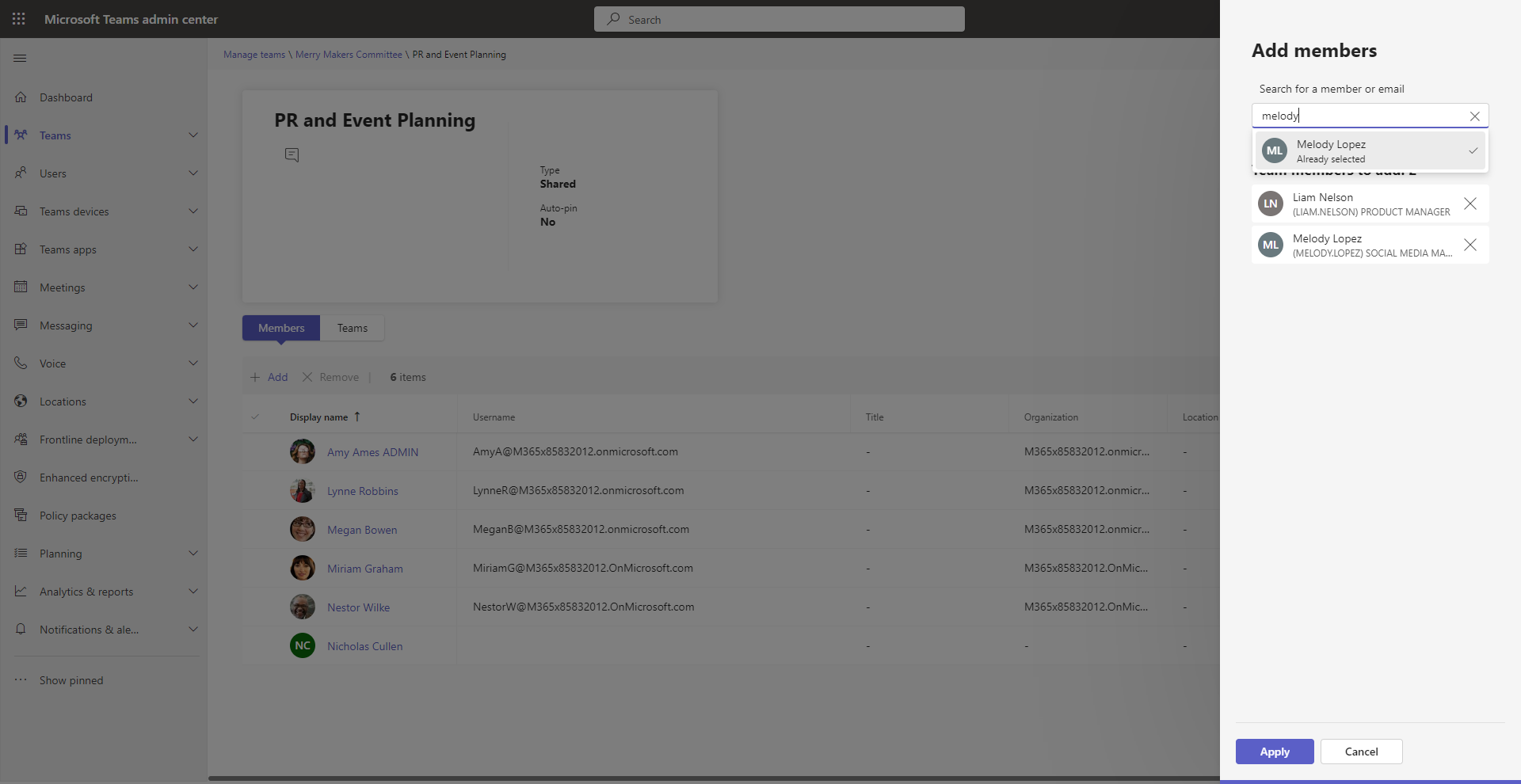Expand the Teams navigation section
The width and height of the screenshot is (1521, 784).
[x=193, y=135]
